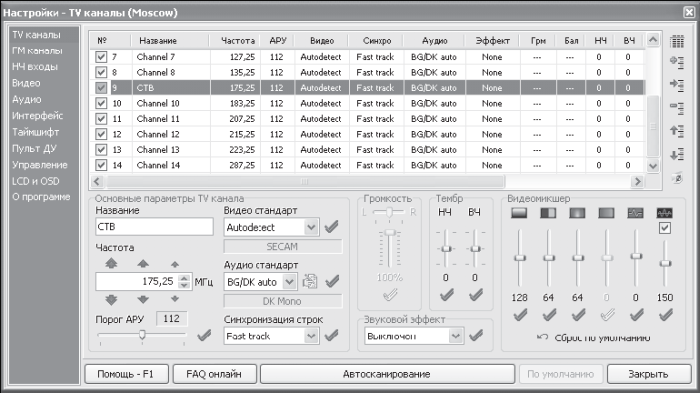Click channel list scroll-up arrow
This screenshot has width=700, height=393.
pos(653,40)
